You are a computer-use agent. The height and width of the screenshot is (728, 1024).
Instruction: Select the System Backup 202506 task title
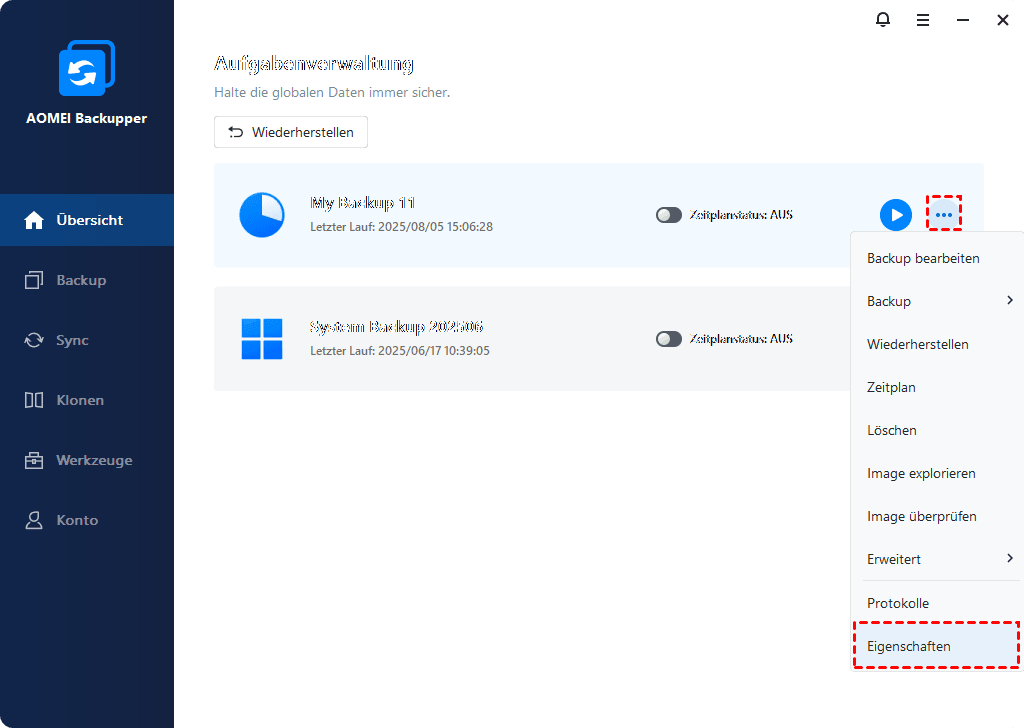click(396, 327)
